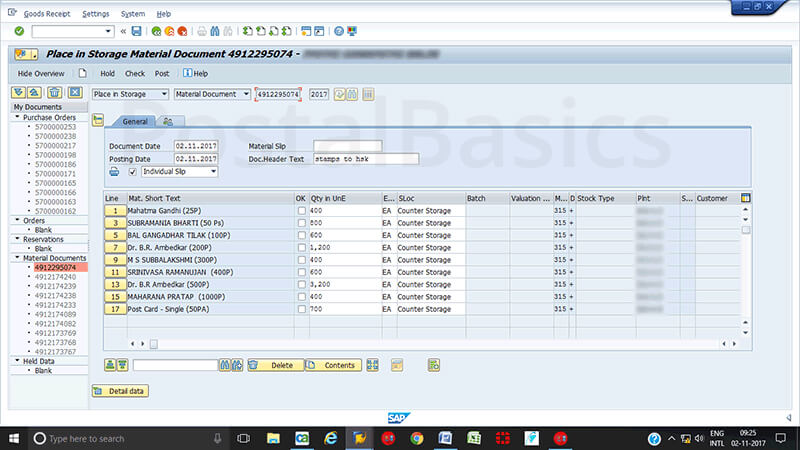Viewport: 800px width, 450px height.
Task: Check the OK box for Mahatma Gandhi (25P)
Action: pyautogui.click(x=301, y=211)
